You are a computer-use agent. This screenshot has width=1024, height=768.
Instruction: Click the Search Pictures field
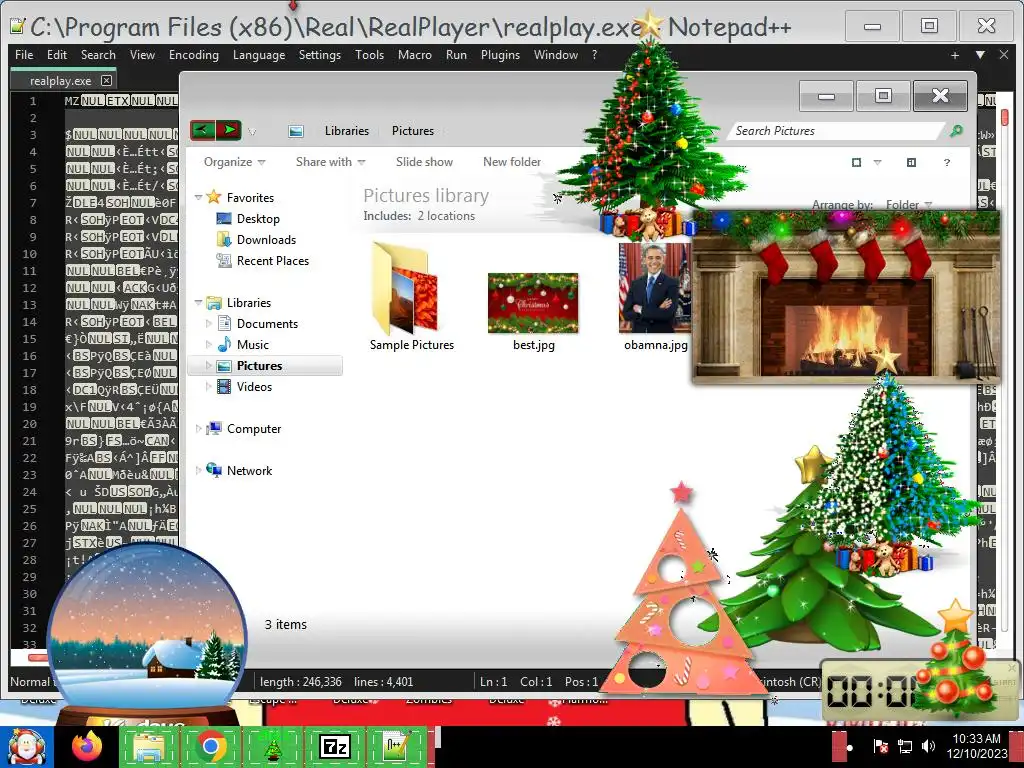click(837, 131)
